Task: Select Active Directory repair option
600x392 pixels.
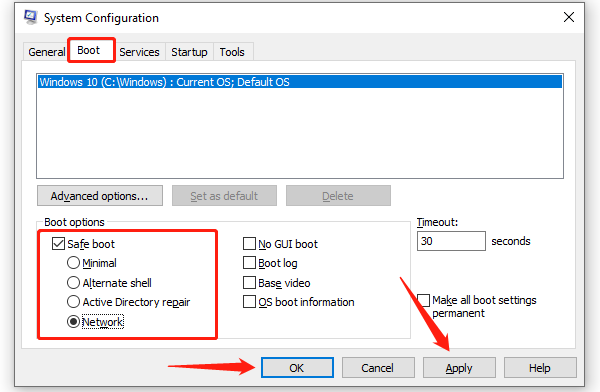Action: pos(73,302)
